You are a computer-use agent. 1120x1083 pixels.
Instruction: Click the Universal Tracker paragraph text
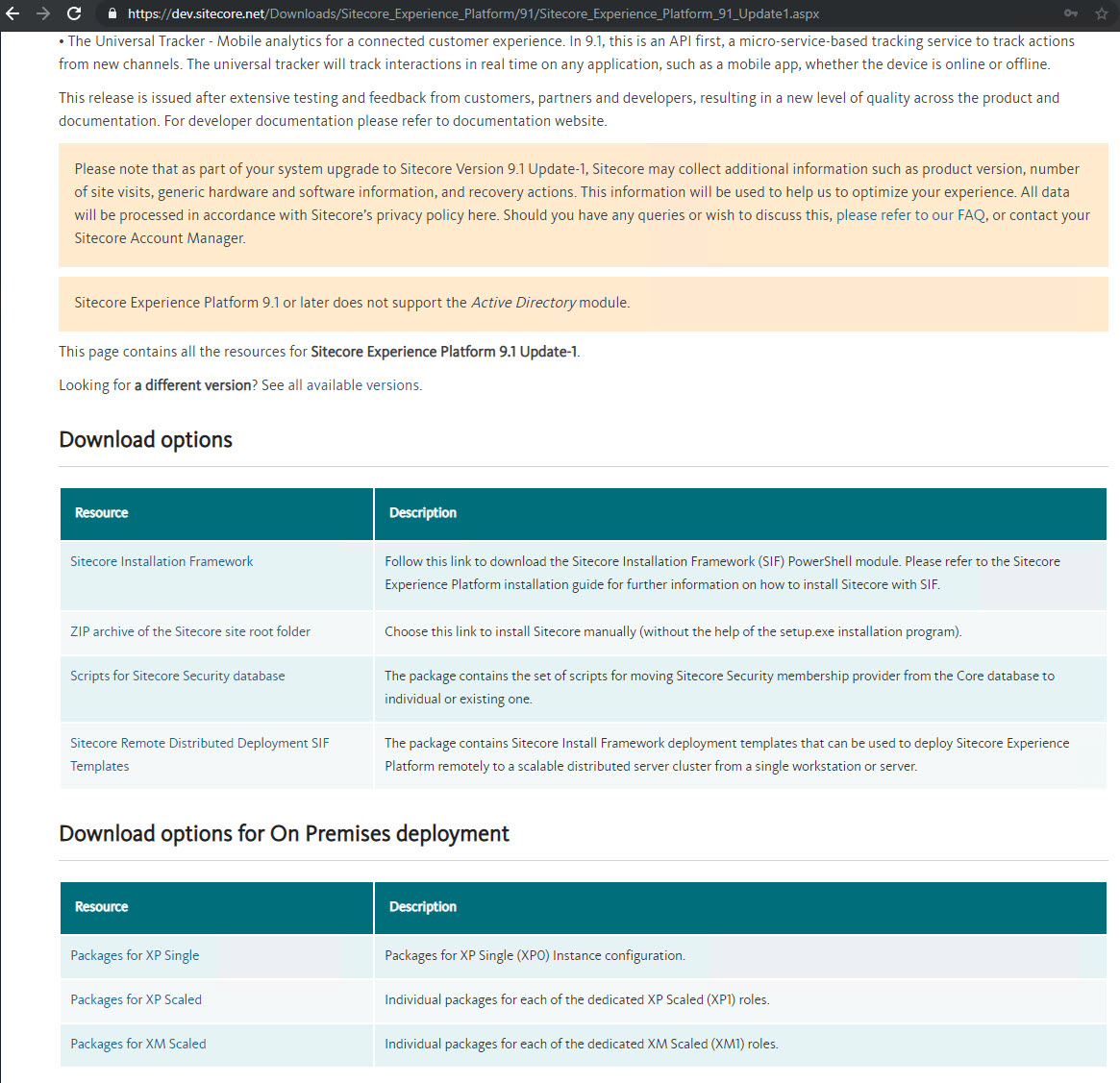566,52
